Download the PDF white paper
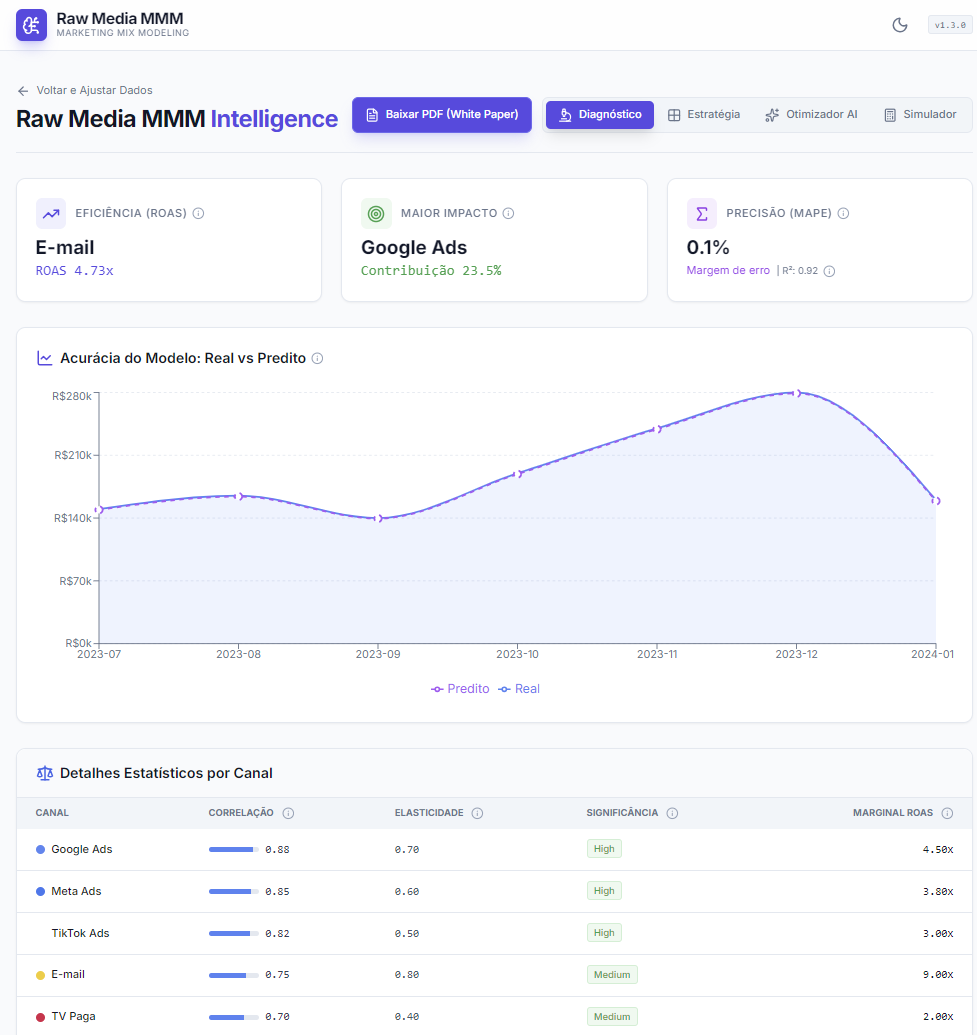The width and height of the screenshot is (977, 1035). pyautogui.click(x=442, y=115)
